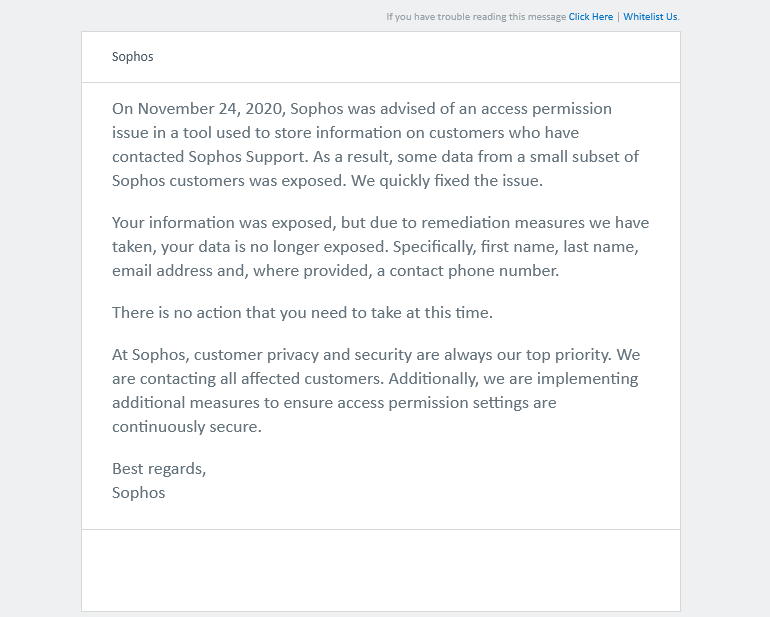Click the empty footer area of the email
Screen dimensions: 770x617
tap(380, 570)
